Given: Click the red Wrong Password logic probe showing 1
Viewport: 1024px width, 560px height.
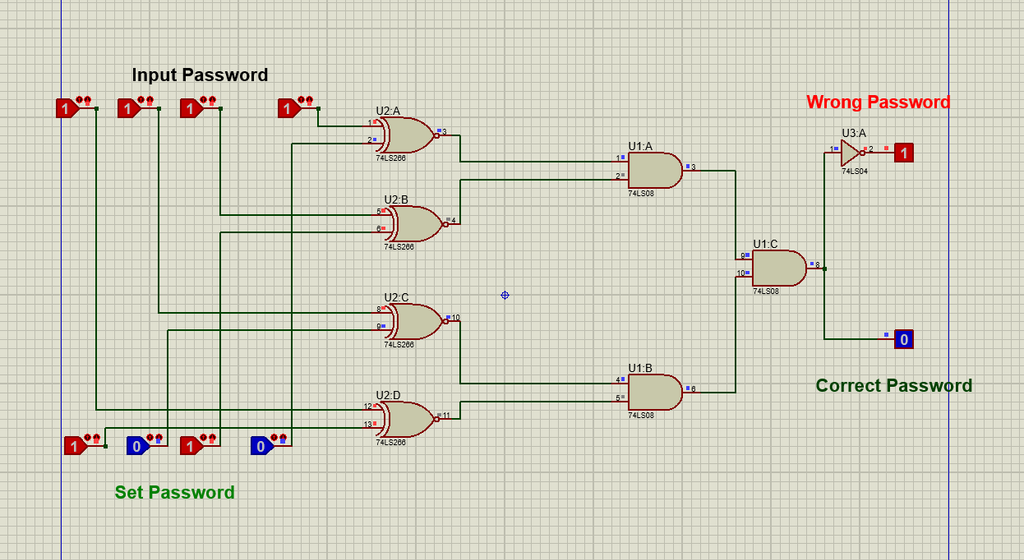Looking at the screenshot, I should click(904, 153).
